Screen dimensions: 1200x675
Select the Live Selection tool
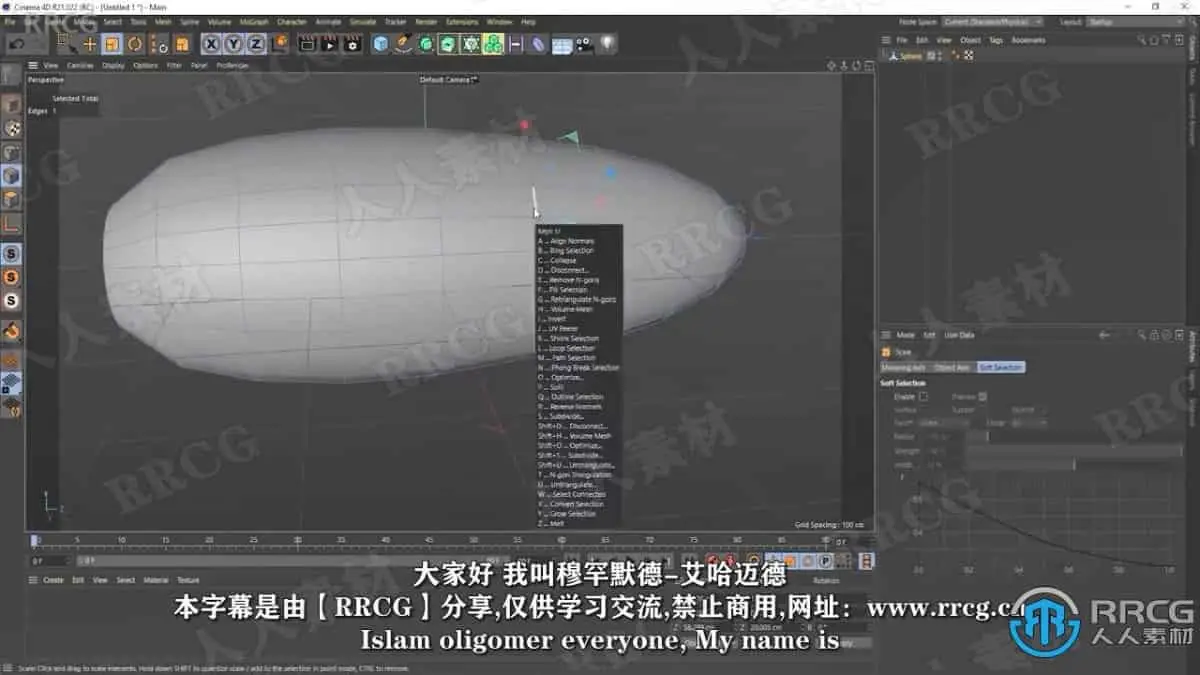66,44
